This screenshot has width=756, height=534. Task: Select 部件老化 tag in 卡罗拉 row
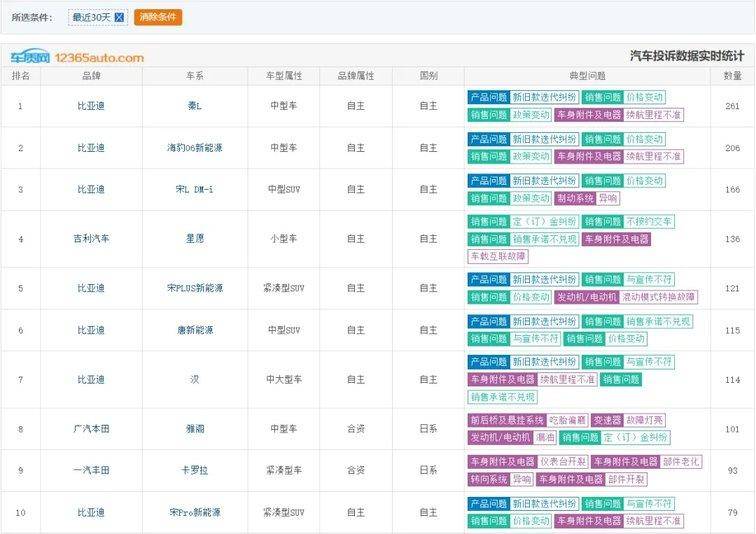(x=681, y=462)
